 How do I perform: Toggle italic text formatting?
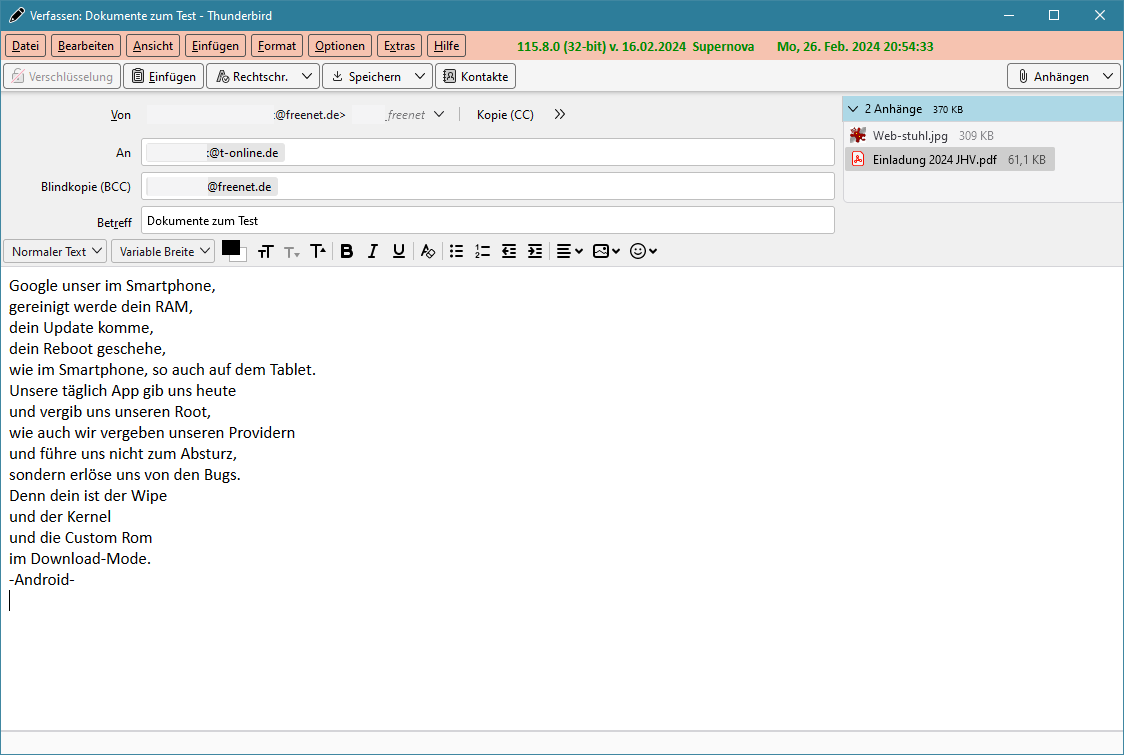click(x=373, y=251)
